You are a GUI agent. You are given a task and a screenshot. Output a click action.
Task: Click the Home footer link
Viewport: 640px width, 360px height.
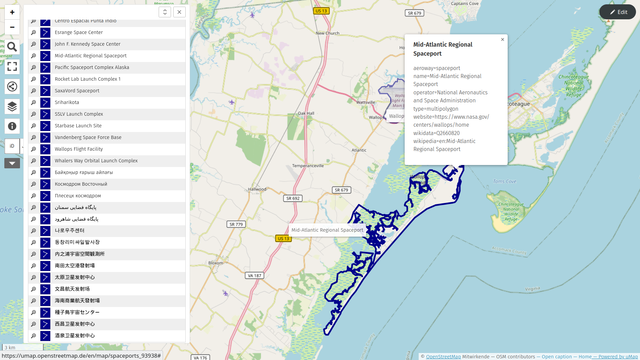click(x=585, y=357)
